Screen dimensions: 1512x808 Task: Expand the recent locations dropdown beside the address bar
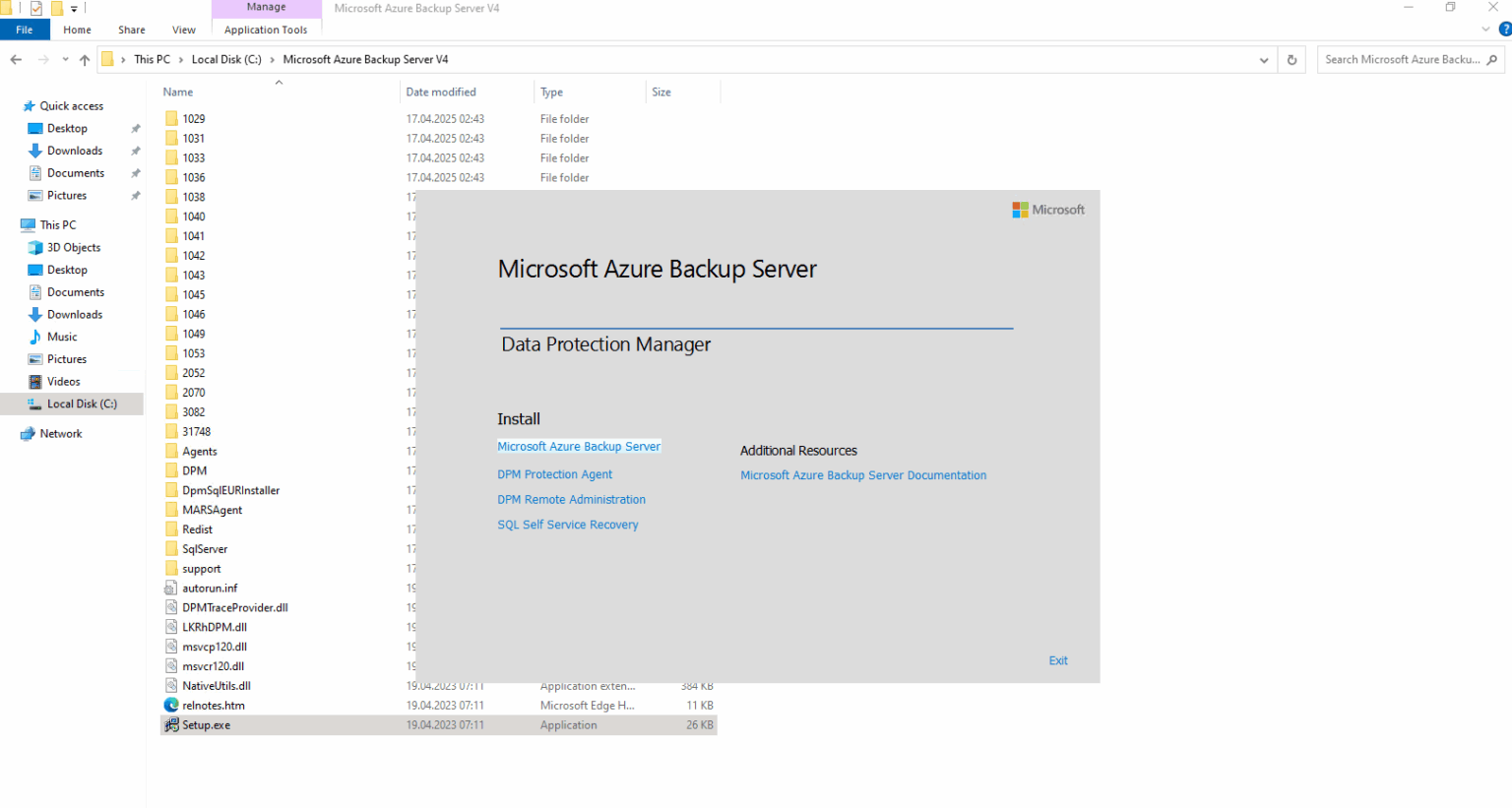pyautogui.click(x=1264, y=59)
